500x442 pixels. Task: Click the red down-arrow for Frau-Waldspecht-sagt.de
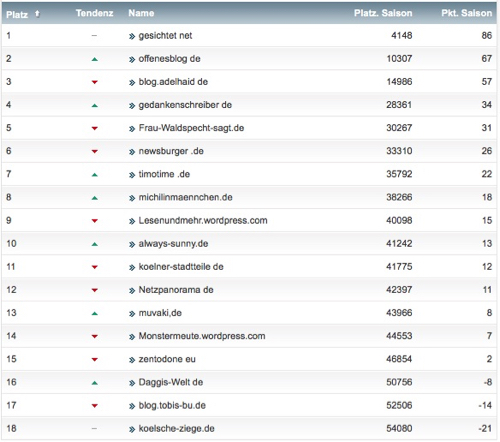pyautogui.click(x=95, y=128)
